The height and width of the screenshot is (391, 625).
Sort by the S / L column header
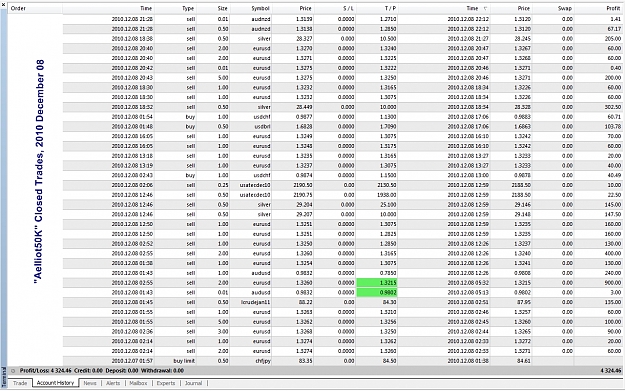(334, 8)
